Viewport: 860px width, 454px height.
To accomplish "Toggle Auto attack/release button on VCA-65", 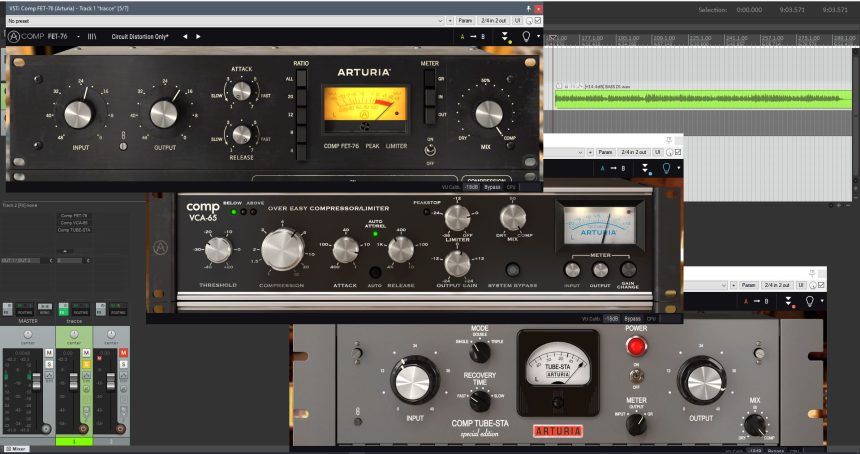I will (x=376, y=272).
